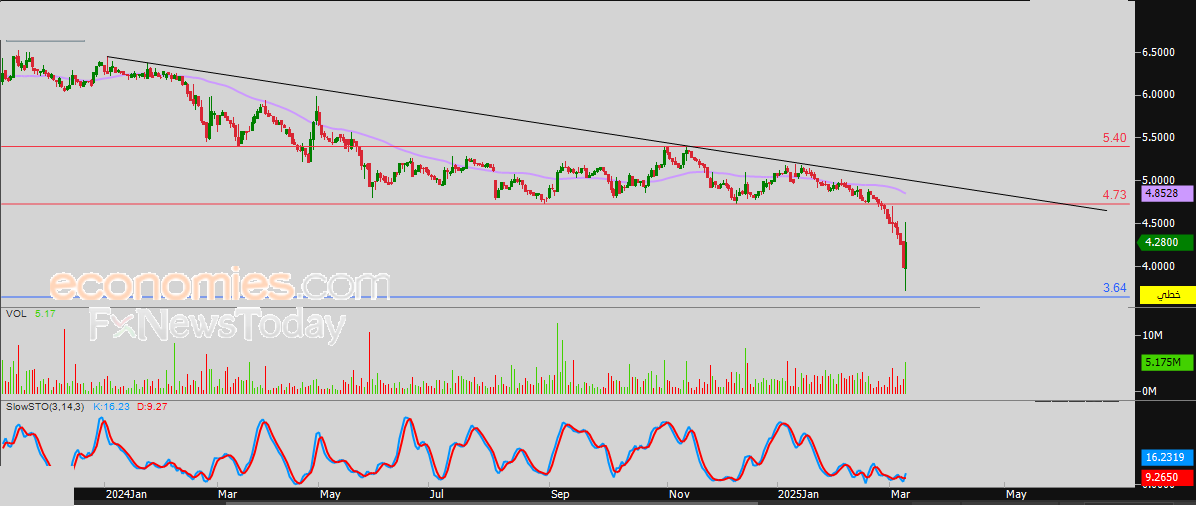
Task: Click the 5.5000 price axis value
Action: (x=1158, y=137)
